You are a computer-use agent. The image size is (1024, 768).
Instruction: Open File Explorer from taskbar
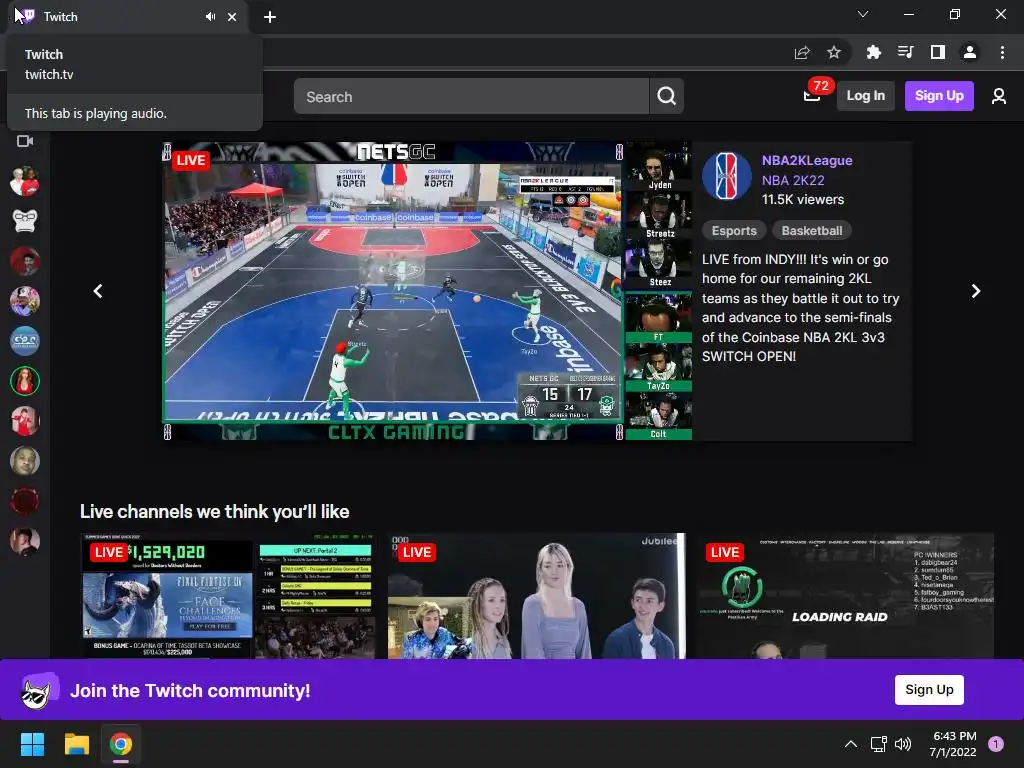point(76,744)
